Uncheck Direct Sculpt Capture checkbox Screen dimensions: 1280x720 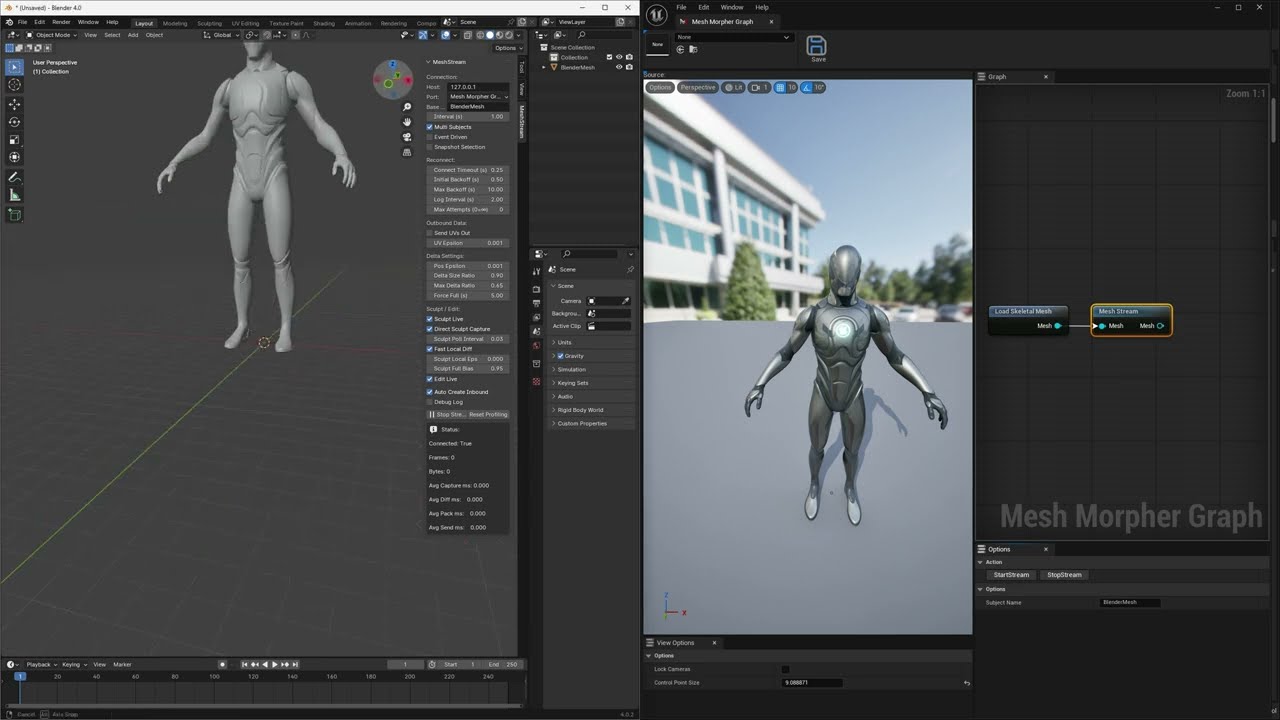tap(430, 329)
